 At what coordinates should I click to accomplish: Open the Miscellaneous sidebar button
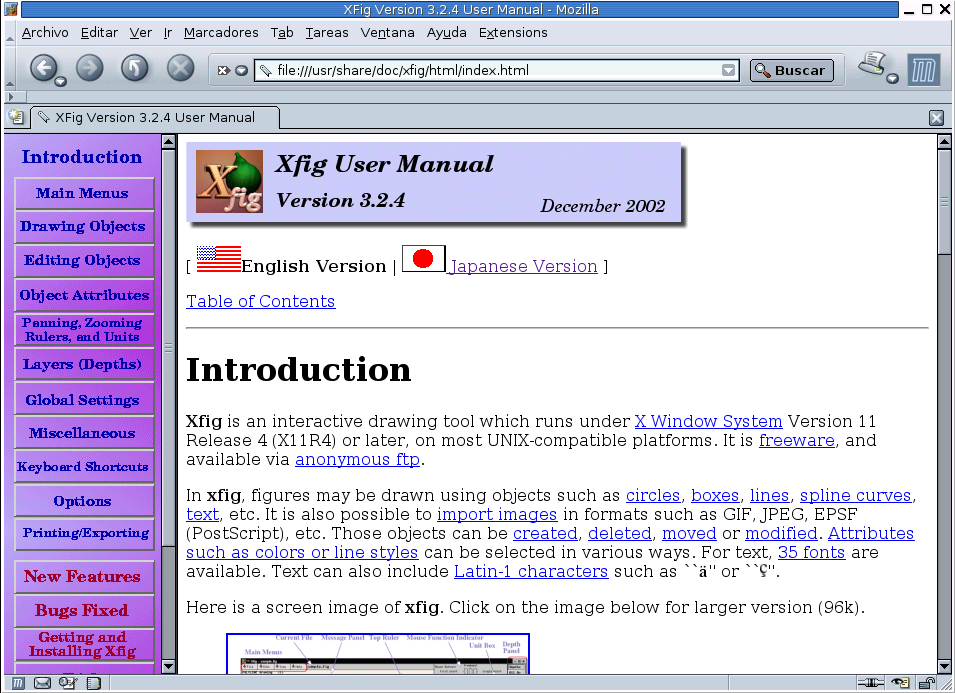point(84,433)
